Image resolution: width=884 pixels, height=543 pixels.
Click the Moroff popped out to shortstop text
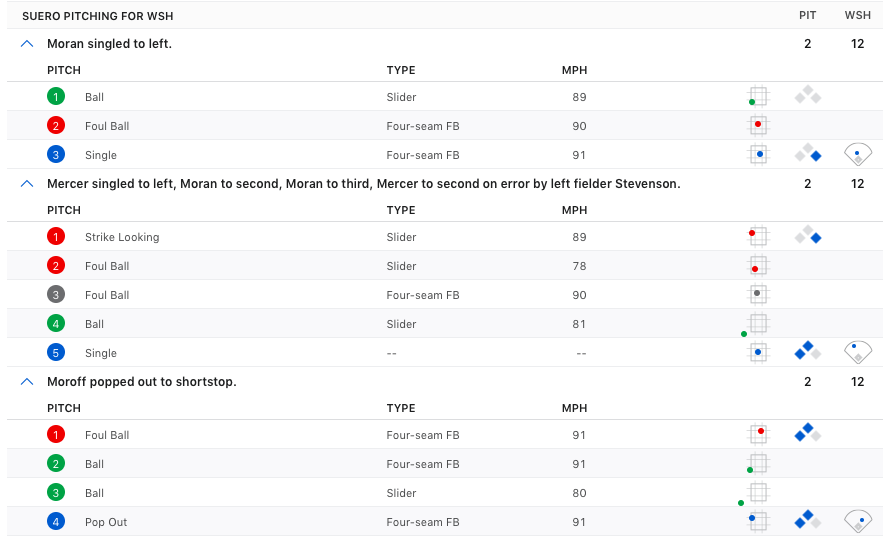(142, 381)
